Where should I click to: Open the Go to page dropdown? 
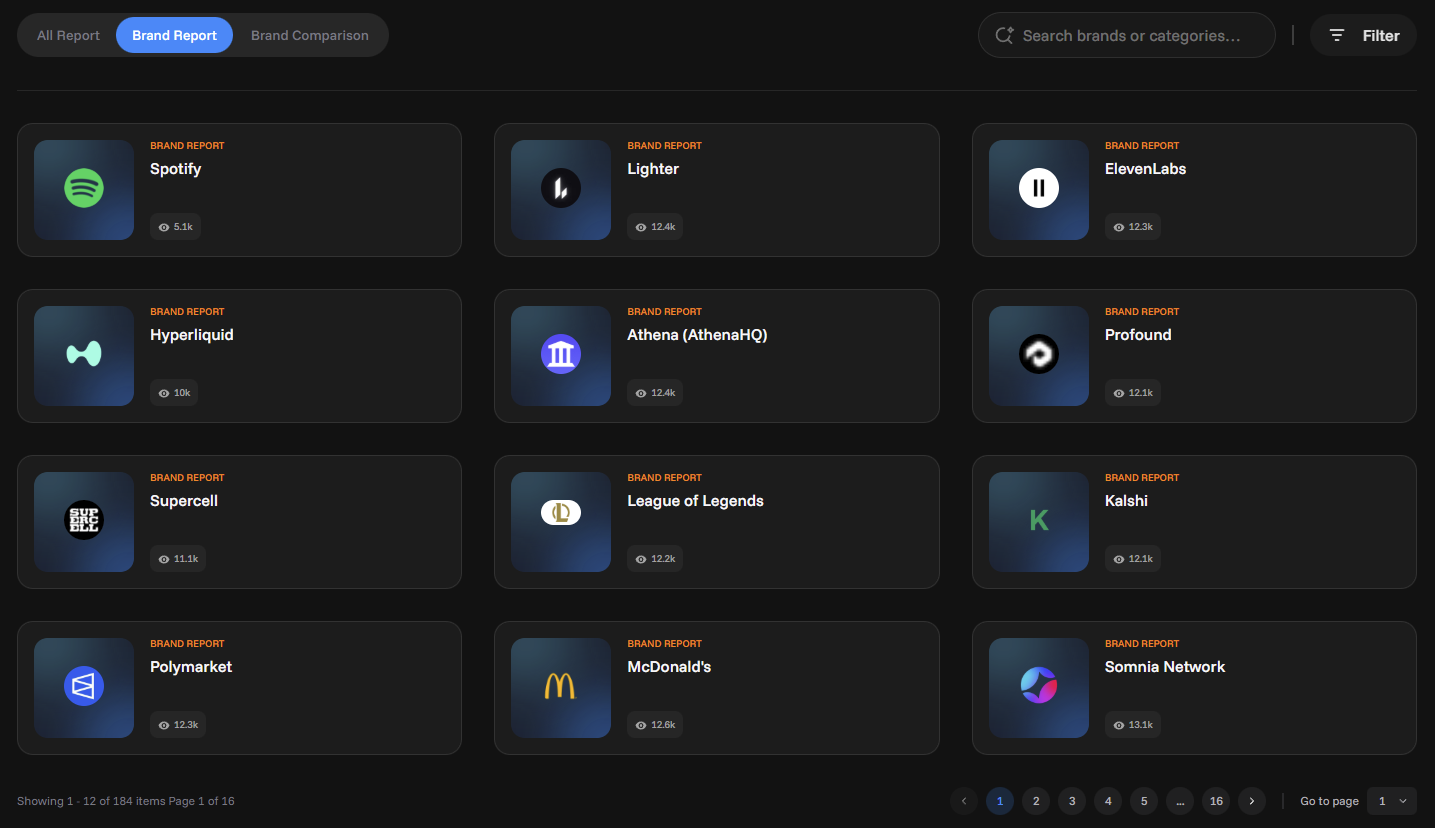pos(1391,801)
